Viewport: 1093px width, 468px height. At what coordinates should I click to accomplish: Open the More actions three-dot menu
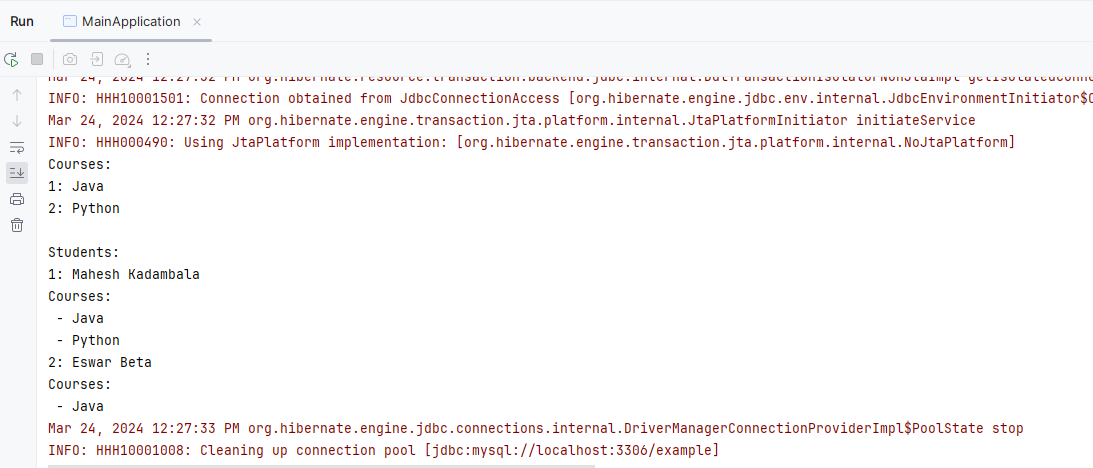[148, 59]
